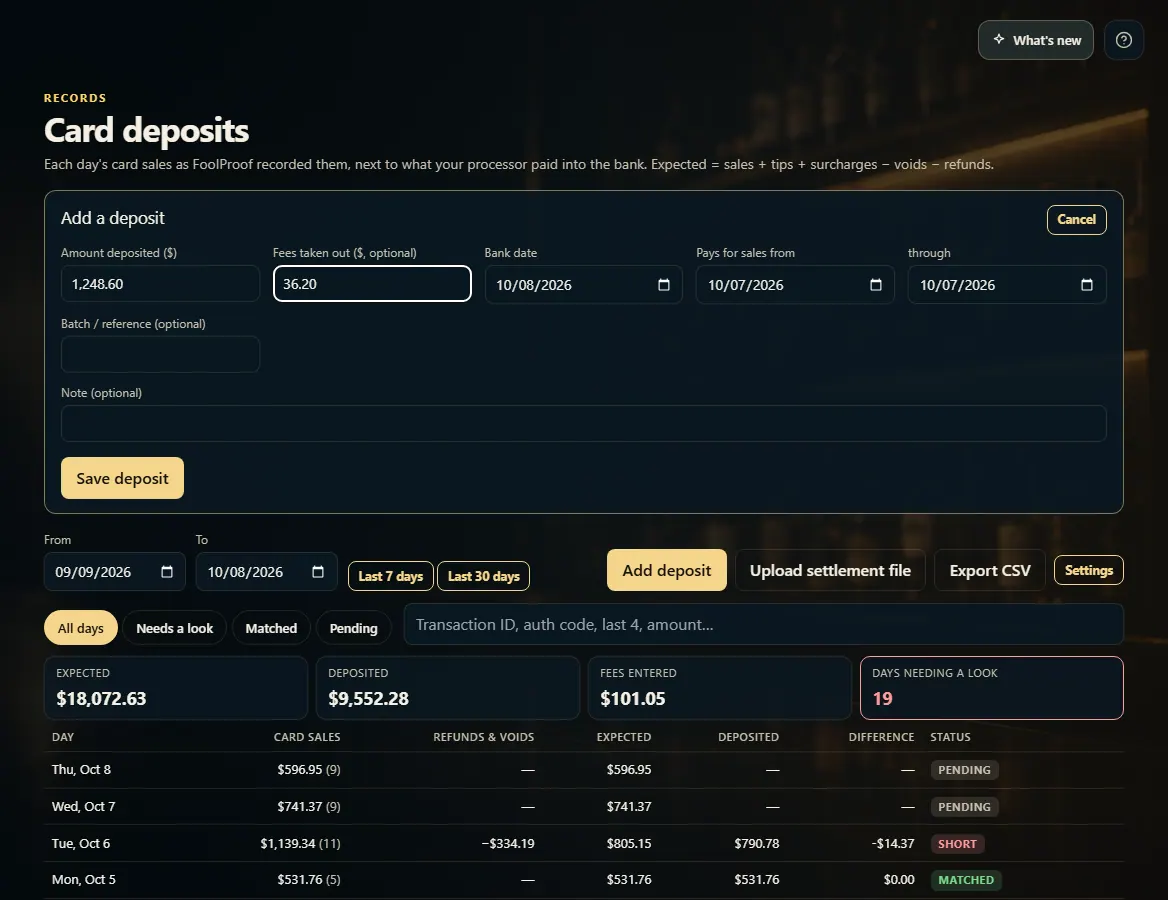Click the SHORT status badge
This screenshot has width=1168, height=900.
pos(957,844)
